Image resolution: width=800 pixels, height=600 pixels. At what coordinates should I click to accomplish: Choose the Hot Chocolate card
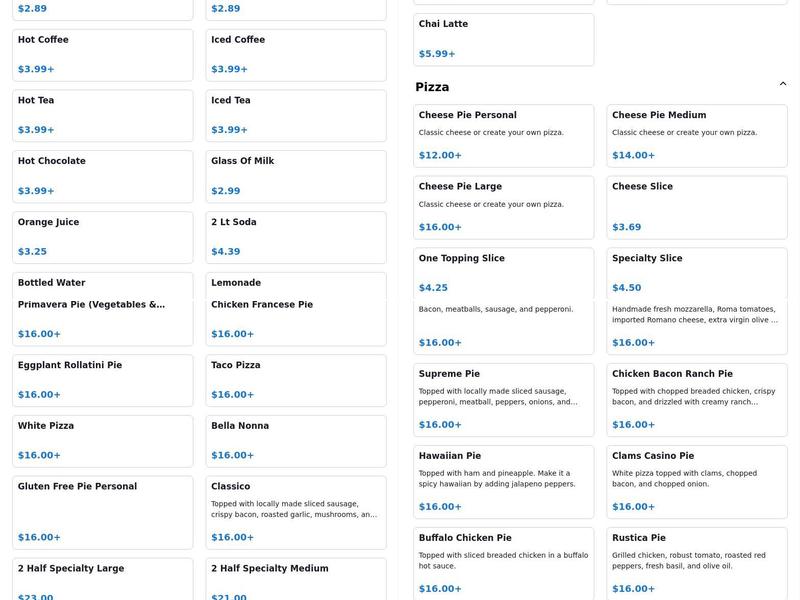(x=102, y=176)
